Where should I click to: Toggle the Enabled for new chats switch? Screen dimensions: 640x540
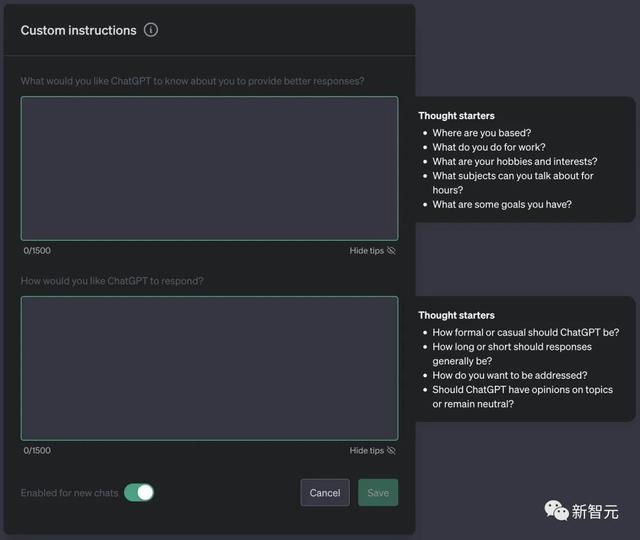tap(139, 493)
